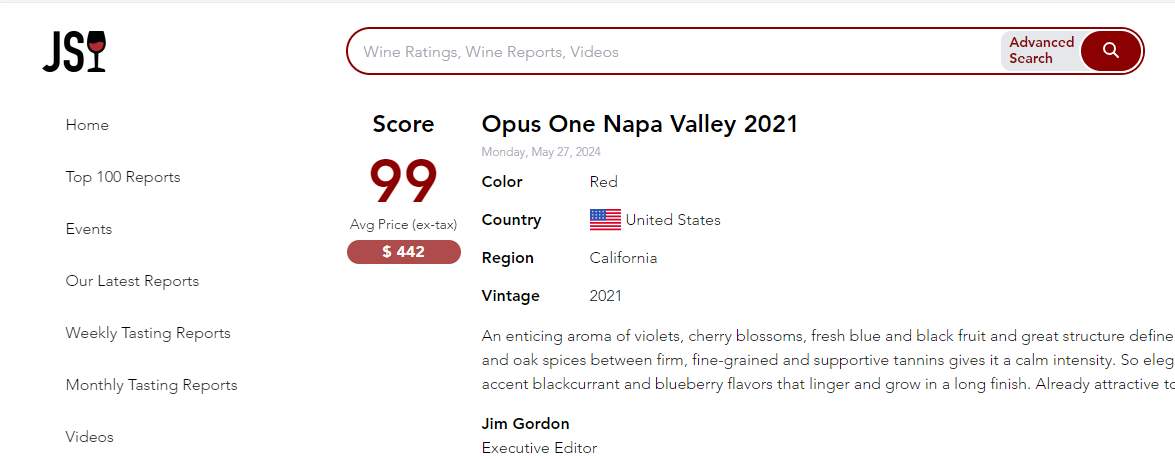
Task: Open Top 100 Reports
Action: point(123,177)
